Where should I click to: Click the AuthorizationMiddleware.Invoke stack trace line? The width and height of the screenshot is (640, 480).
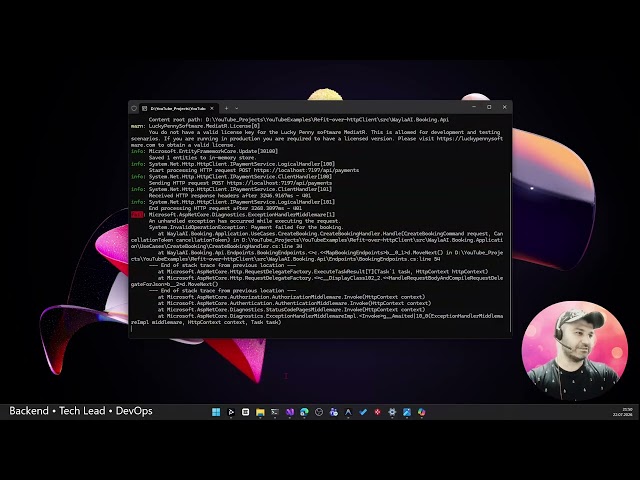(291, 297)
